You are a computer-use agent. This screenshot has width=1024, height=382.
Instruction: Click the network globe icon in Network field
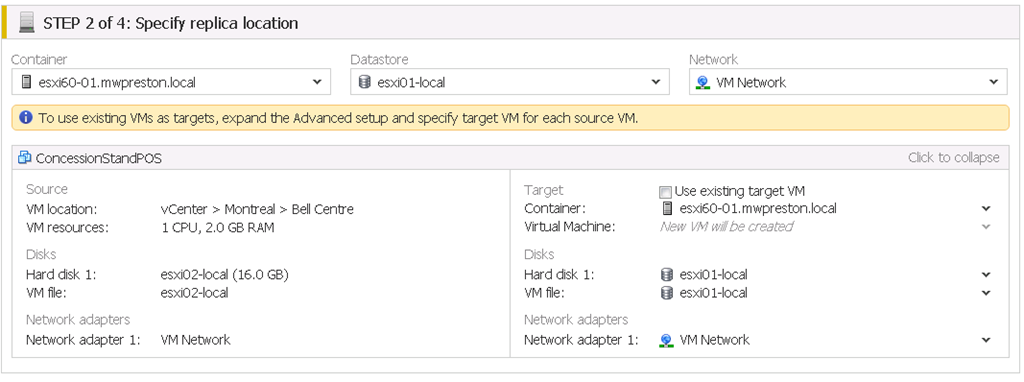click(x=703, y=82)
